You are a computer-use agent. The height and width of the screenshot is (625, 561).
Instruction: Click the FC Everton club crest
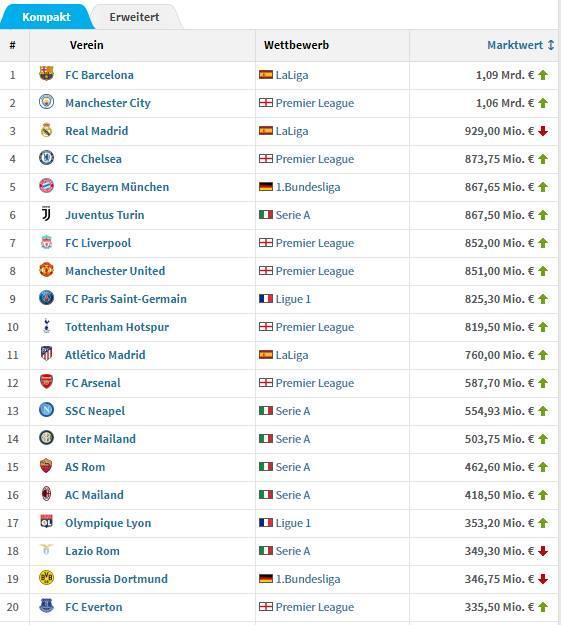tap(46, 606)
